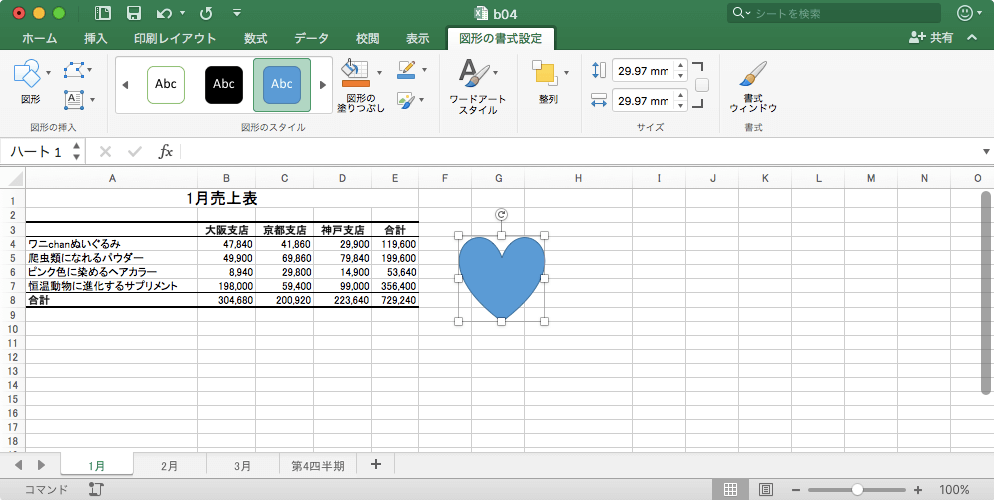Screen dimensions: 994x500
Task: Expand the Arrange dropdown arrow
Action: (566, 72)
